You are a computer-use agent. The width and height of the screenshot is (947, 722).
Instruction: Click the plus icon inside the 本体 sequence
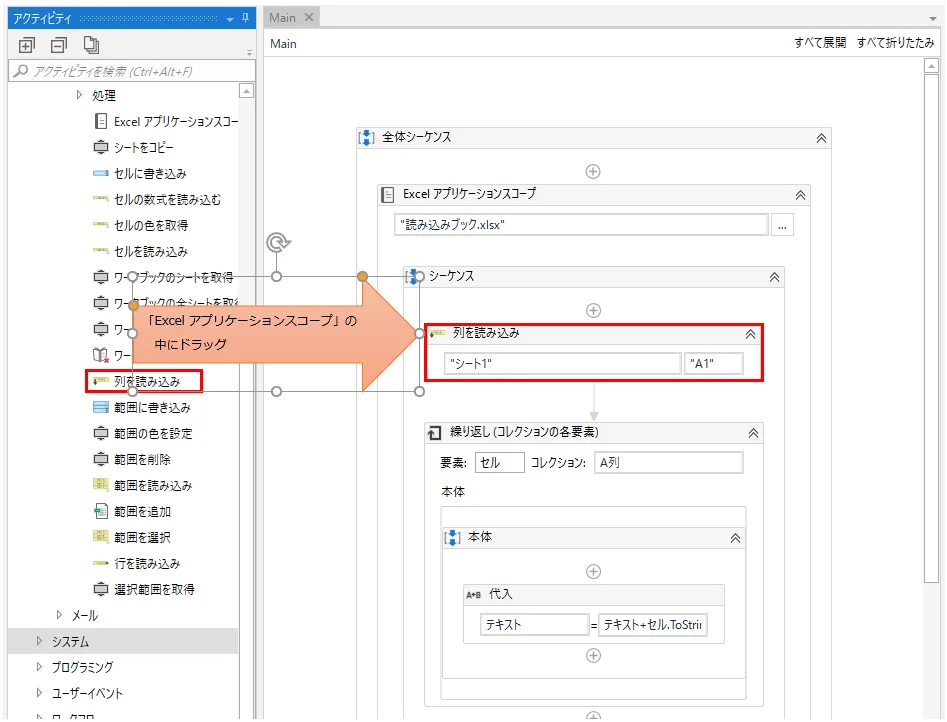(x=593, y=572)
